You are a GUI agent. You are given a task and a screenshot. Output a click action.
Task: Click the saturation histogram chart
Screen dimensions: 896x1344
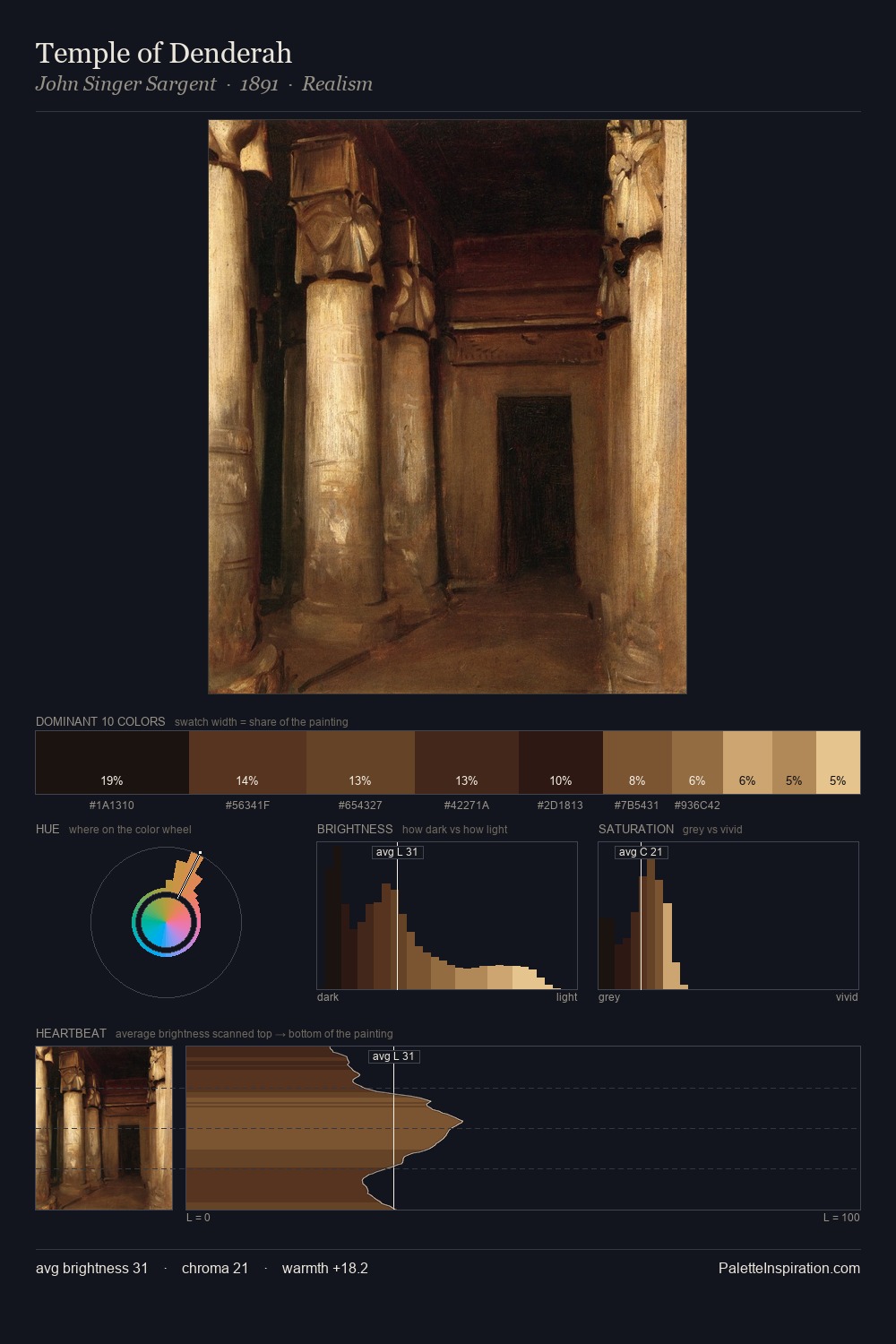(728, 916)
